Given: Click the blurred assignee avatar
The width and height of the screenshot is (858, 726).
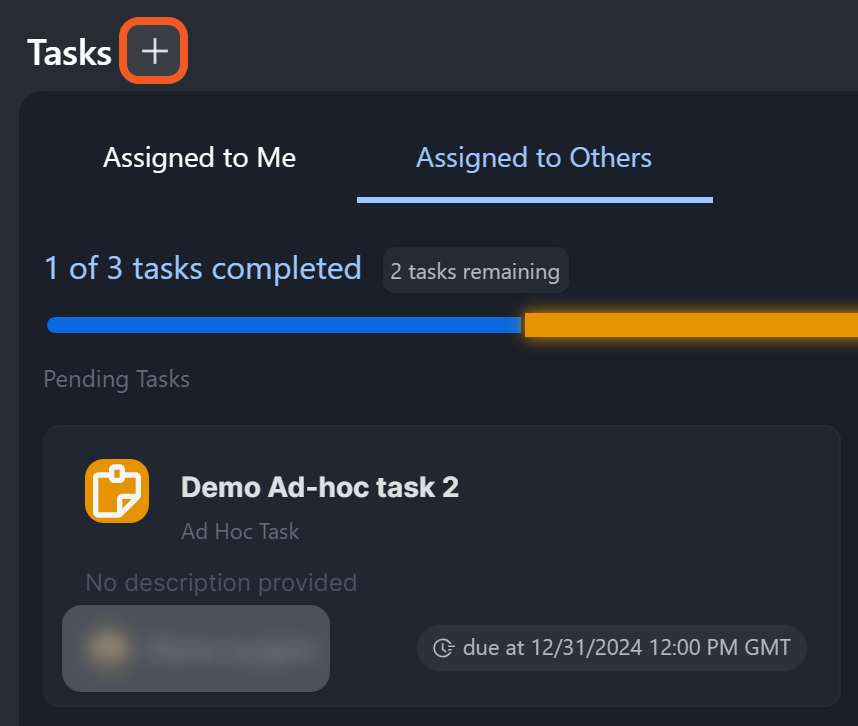Looking at the screenshot, I should (107, 648).
